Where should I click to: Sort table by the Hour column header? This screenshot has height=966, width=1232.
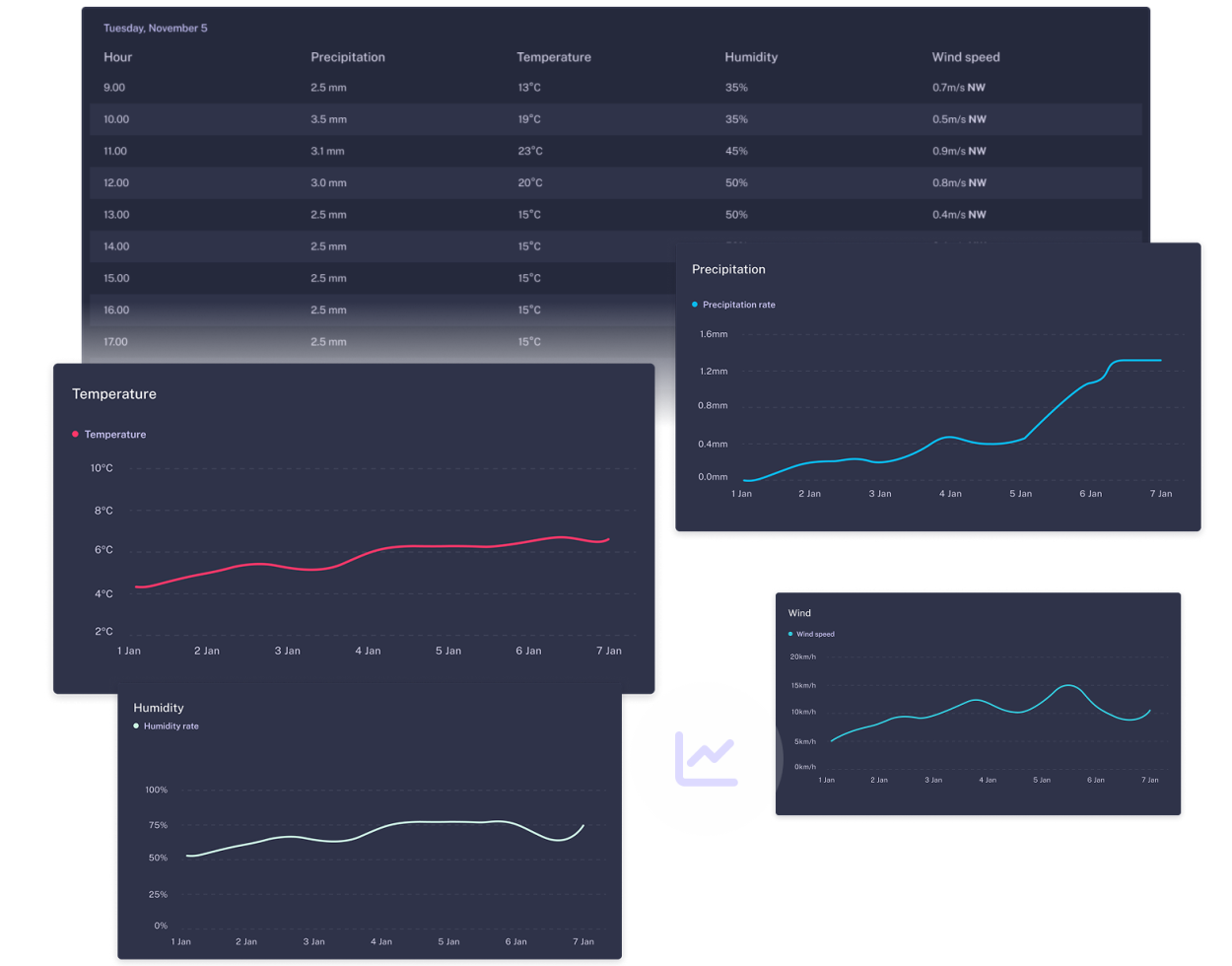(x=117, y=57)
